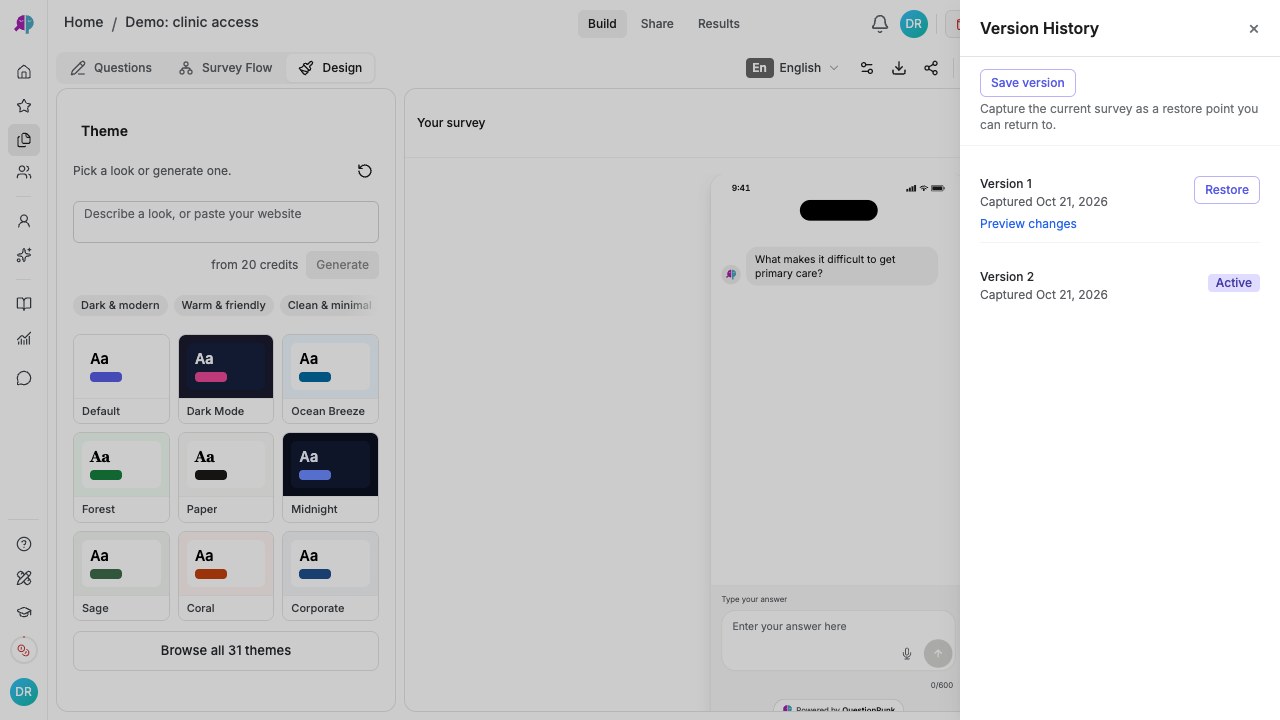This screenshot has width=1280, height=720.
Task: Open the sparkle icon in the left sidebar
Action: tap(24, 255)
